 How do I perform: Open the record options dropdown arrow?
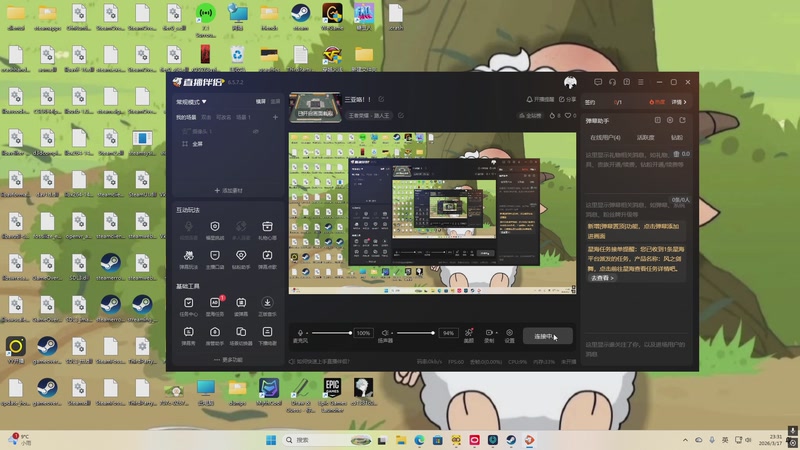coord(496,333)
